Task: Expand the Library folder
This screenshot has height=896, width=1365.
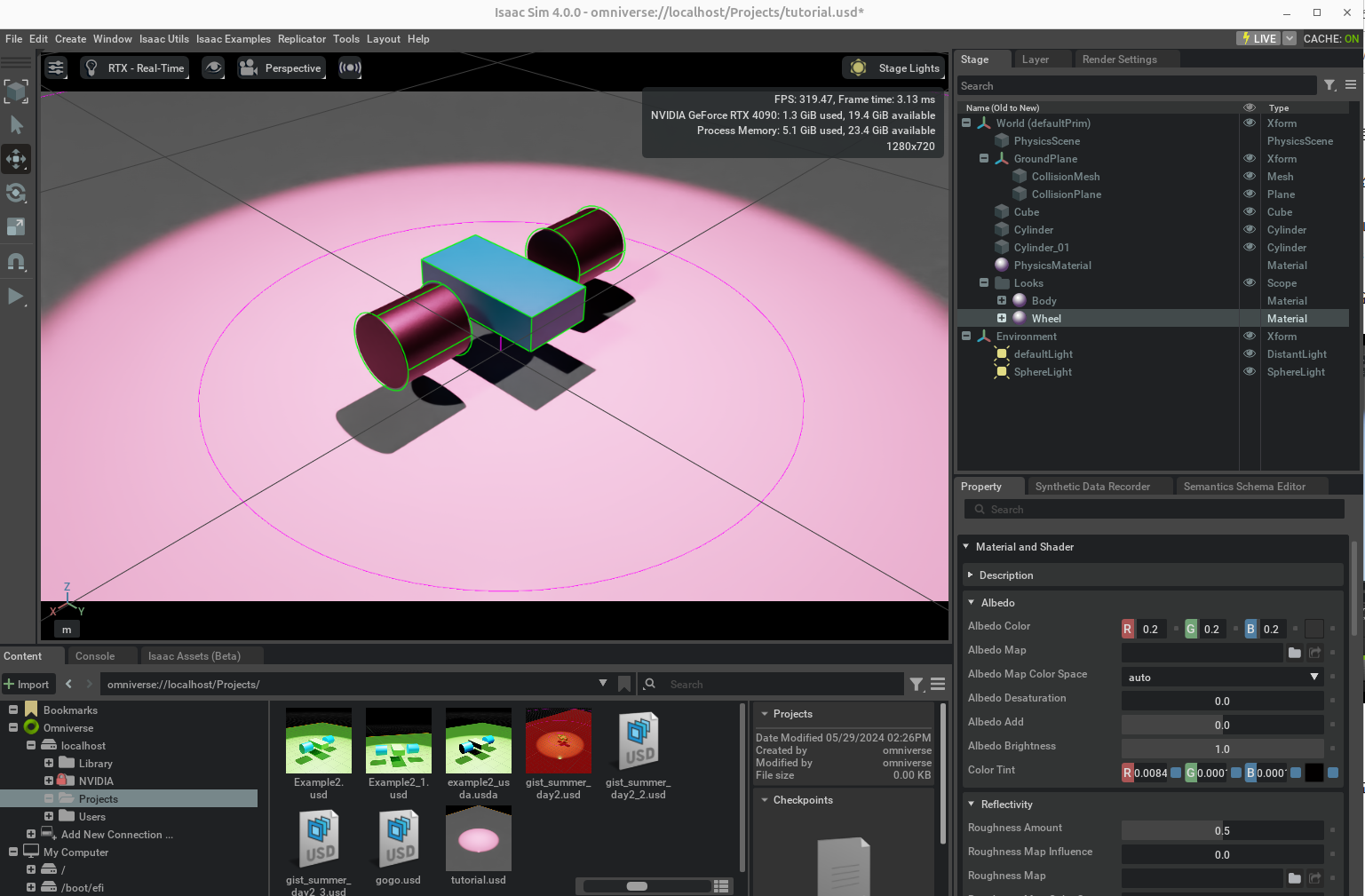Action: [49, 764]
